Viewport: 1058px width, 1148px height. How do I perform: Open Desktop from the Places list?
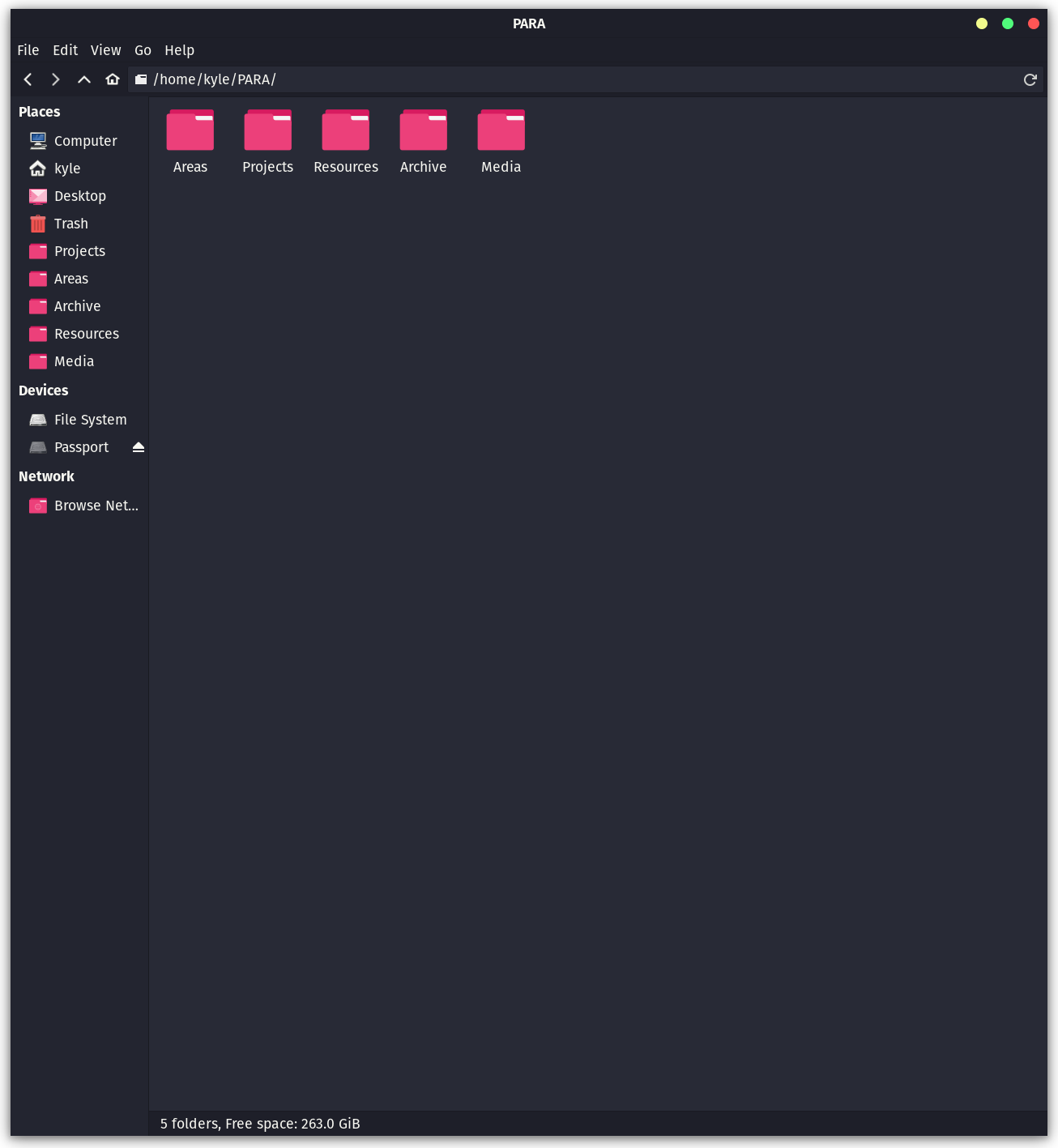pos(79,196)
